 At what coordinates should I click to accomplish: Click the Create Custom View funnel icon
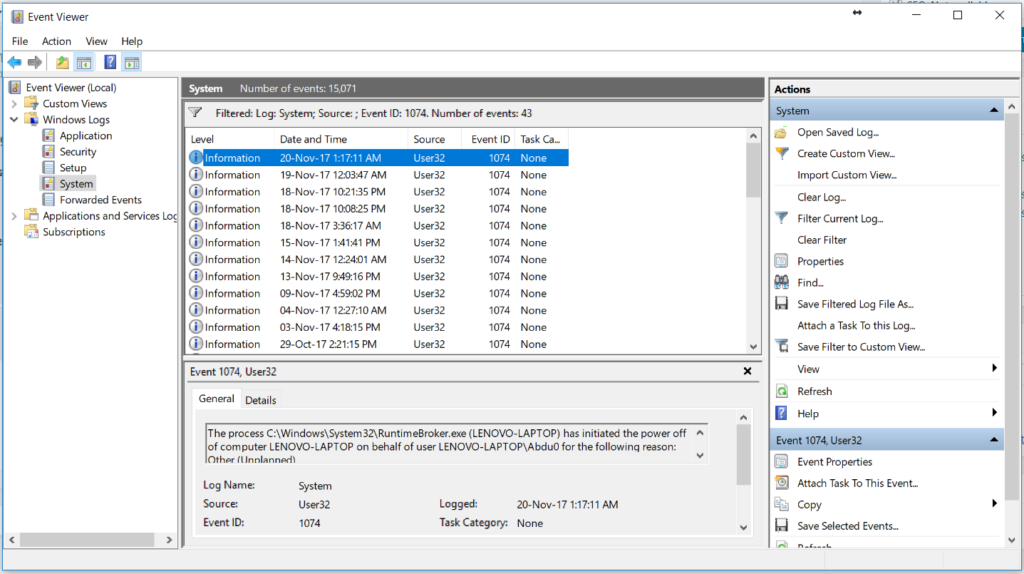click(781, 154)
